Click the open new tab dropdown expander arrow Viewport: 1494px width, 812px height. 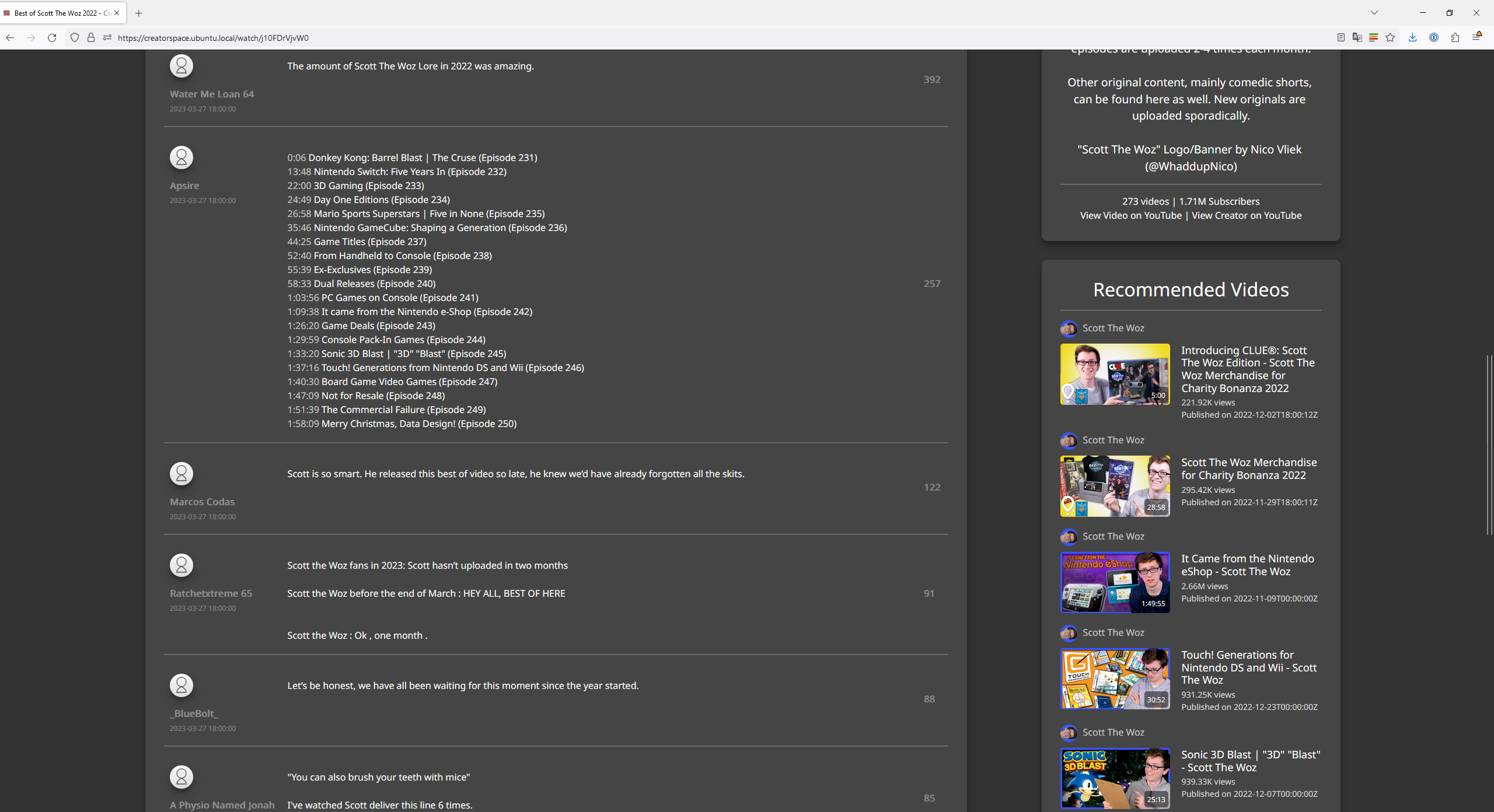1374,12
